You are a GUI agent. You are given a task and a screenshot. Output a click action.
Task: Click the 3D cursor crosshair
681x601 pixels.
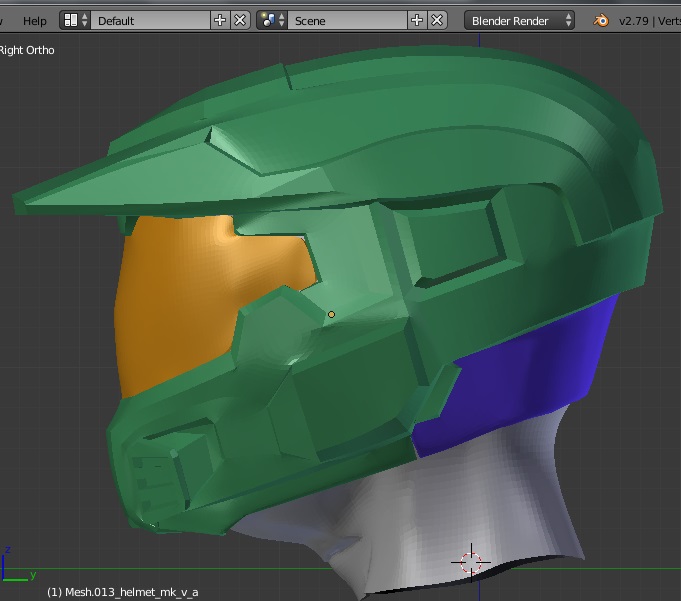click(471, 562)
